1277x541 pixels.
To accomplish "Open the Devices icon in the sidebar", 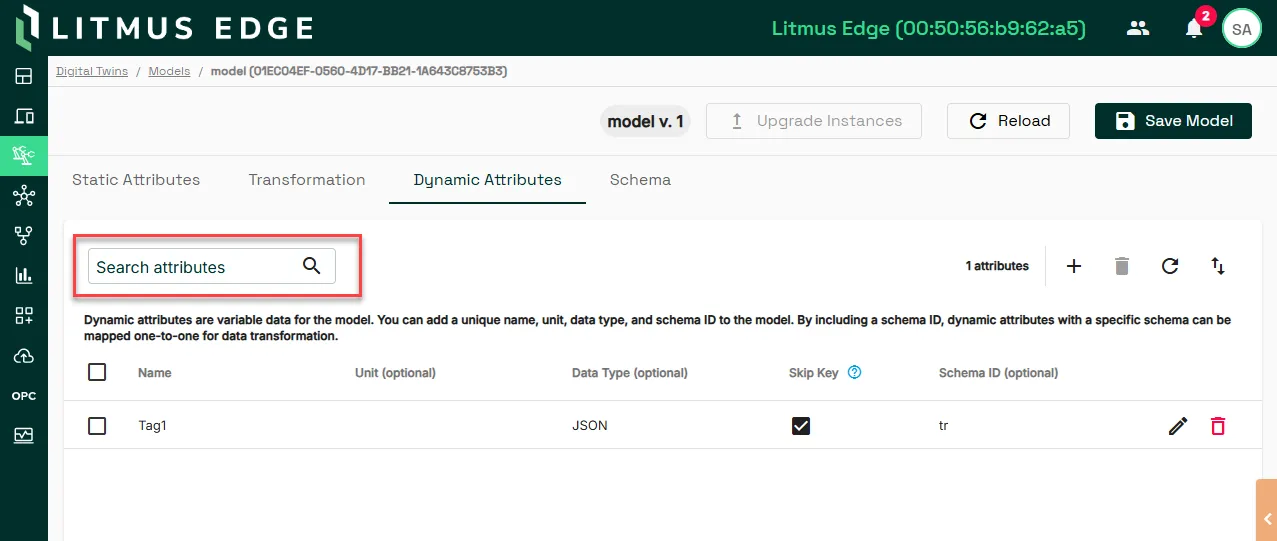I will pos(23,116).
